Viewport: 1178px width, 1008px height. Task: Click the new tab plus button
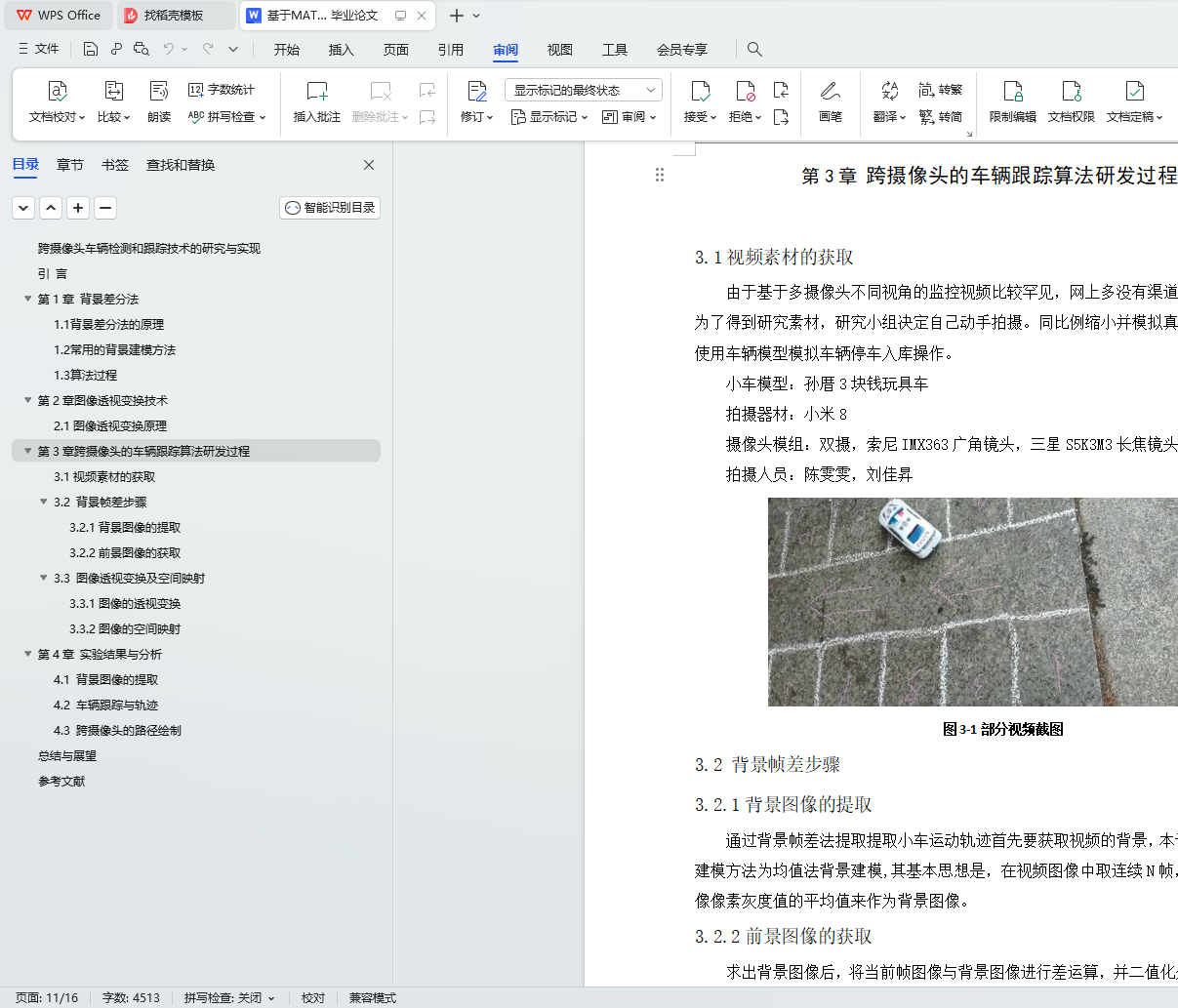point(456,16)
